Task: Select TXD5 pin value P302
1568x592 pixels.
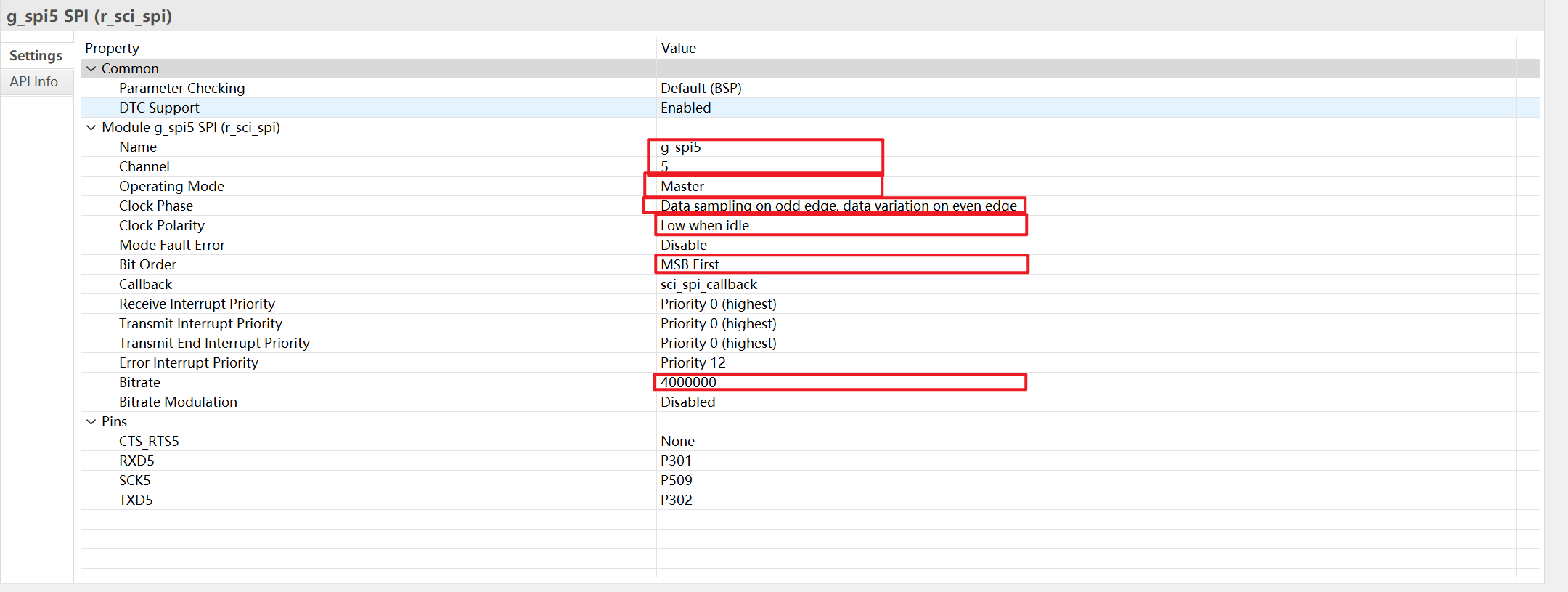Action: pyautogui.click(x=677, y=500)
